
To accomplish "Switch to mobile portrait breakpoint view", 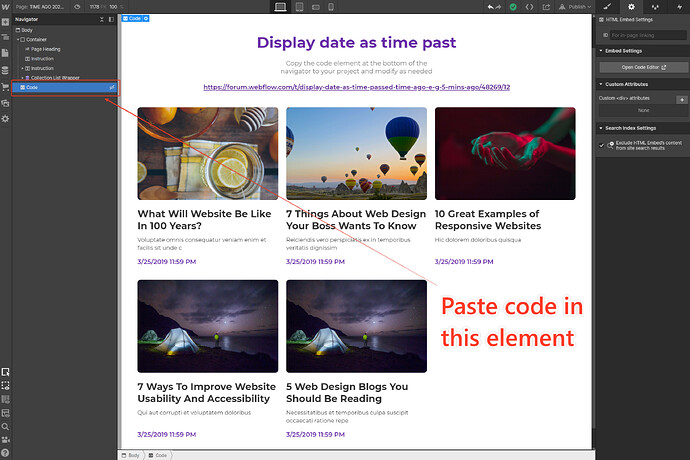I will [x=331, y=7].
